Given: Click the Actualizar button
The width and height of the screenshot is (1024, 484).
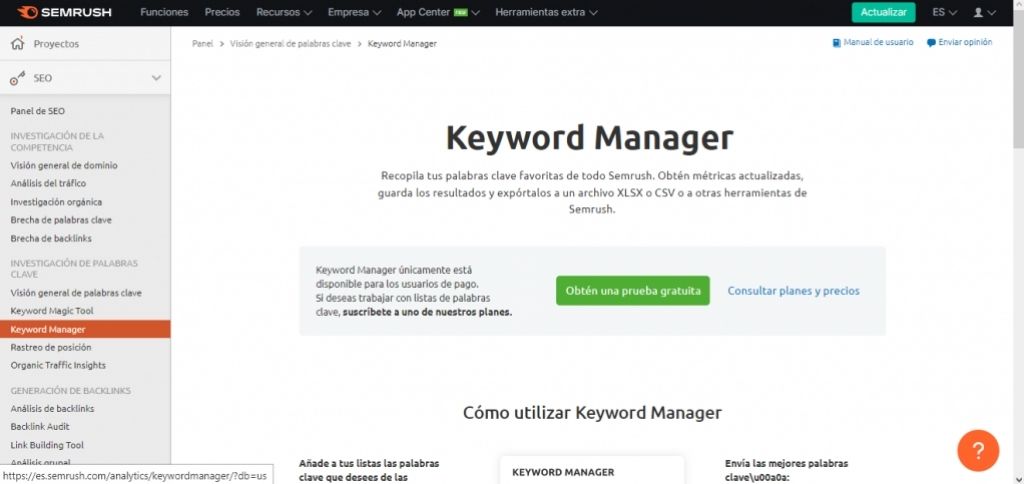Looking at the screenshot, I should (x=883, y=12).
